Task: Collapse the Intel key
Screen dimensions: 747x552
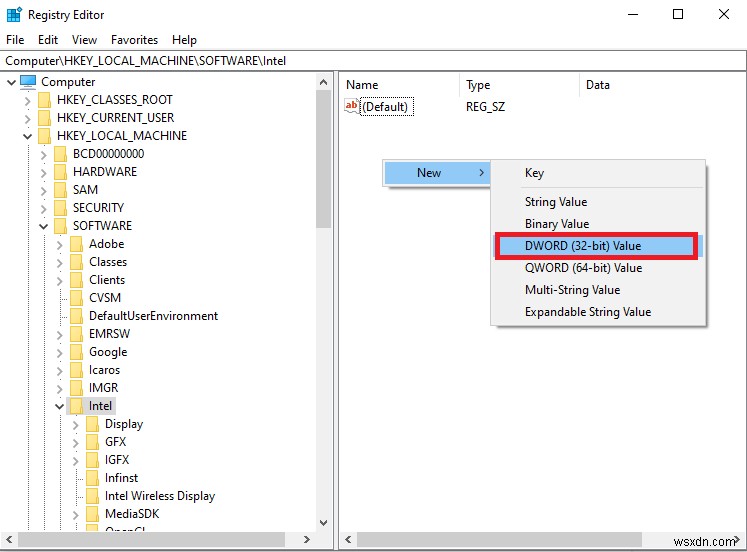Action: pos(60,407)
